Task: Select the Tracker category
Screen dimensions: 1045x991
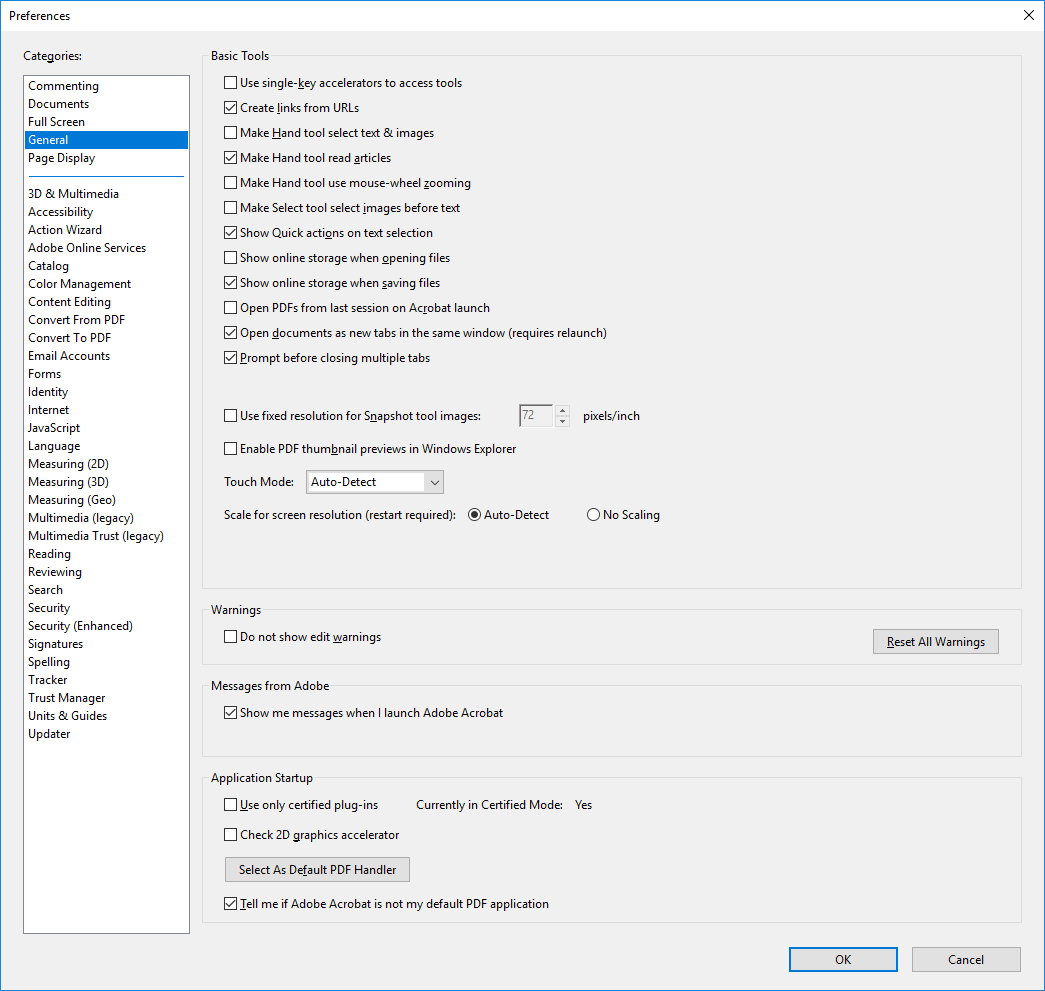Action: pos(107,680)
